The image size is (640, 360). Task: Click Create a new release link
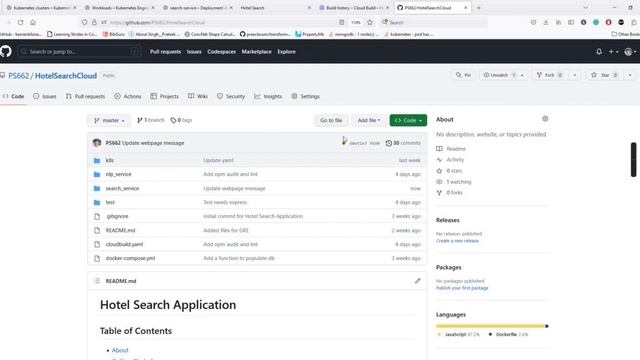pyautogui.click(x=457, y=241)
